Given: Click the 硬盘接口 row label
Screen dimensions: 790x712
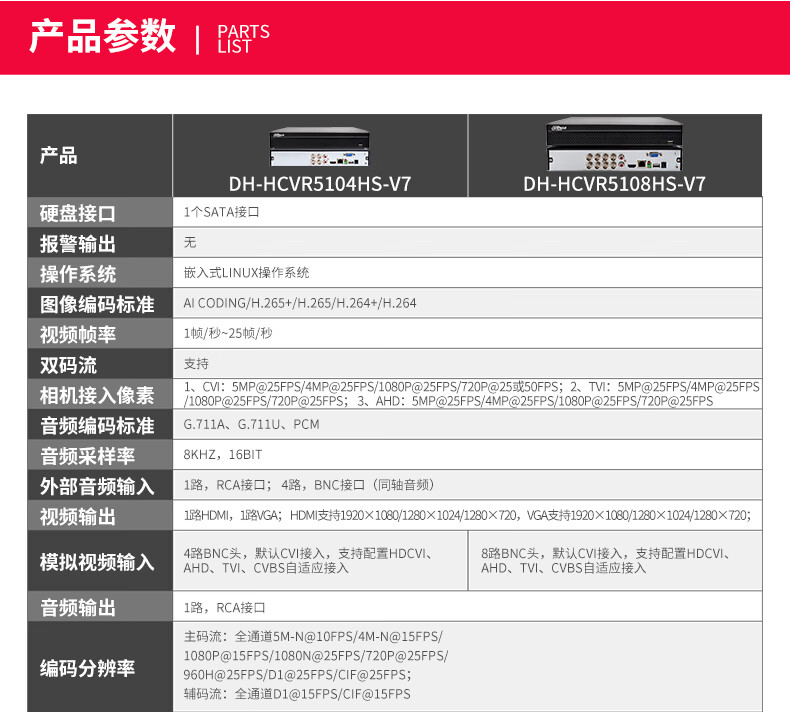Looking at the screenshot, I should pos(78,214).
